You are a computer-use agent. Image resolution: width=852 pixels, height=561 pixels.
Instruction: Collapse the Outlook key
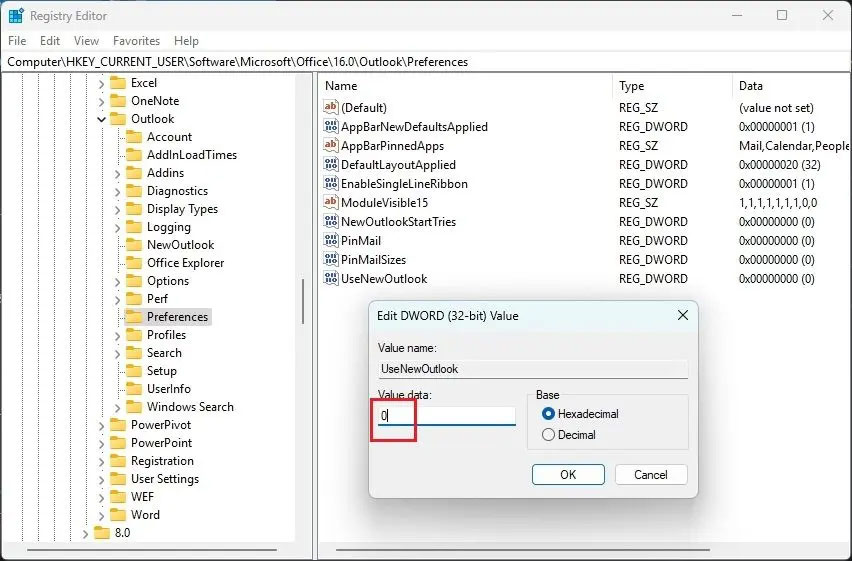(101, 119)
